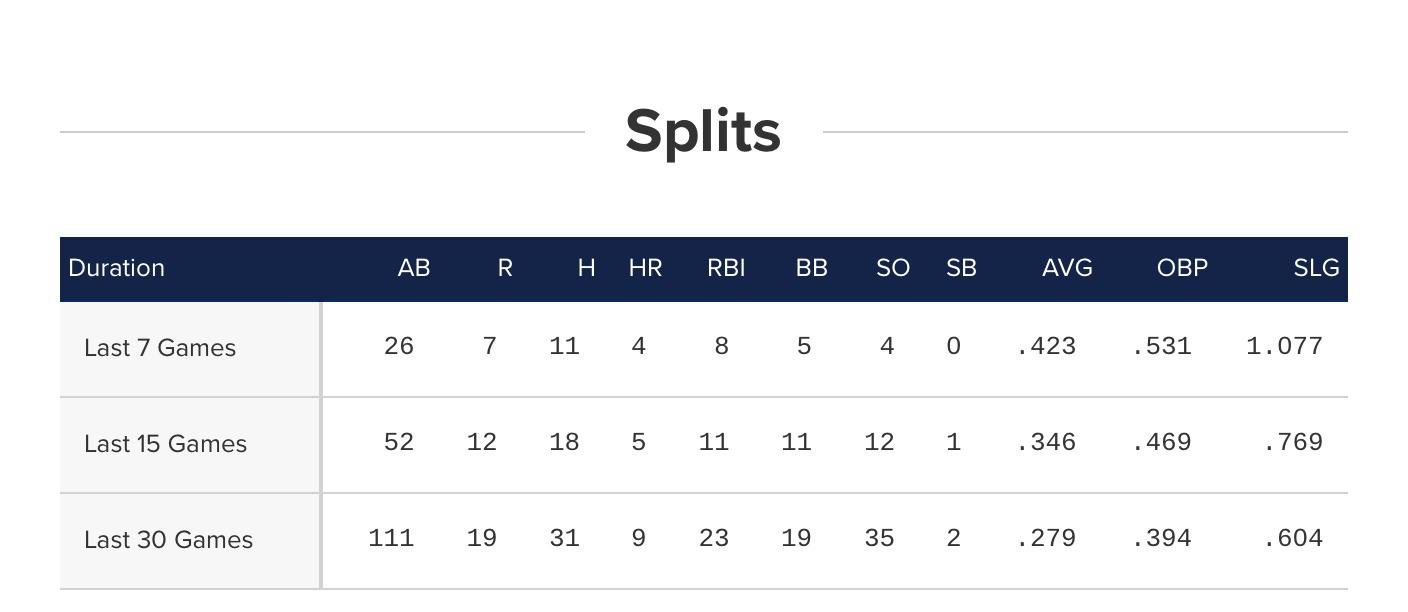1408x612 pixels.
Task: Click the SO column header
Action: tap(893, 268)
